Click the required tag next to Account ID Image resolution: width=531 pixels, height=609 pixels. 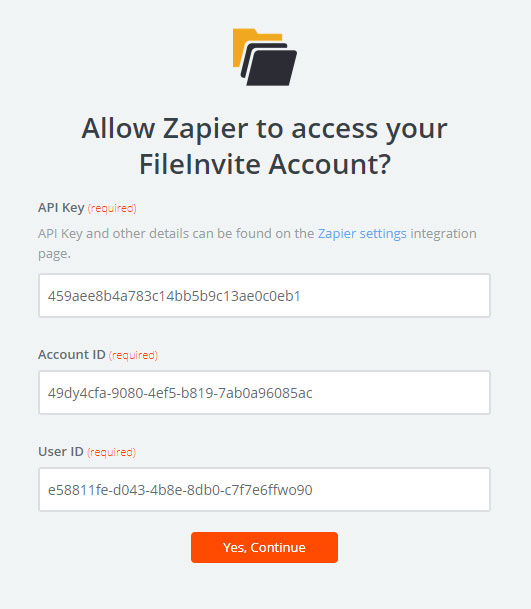(133, 355)
